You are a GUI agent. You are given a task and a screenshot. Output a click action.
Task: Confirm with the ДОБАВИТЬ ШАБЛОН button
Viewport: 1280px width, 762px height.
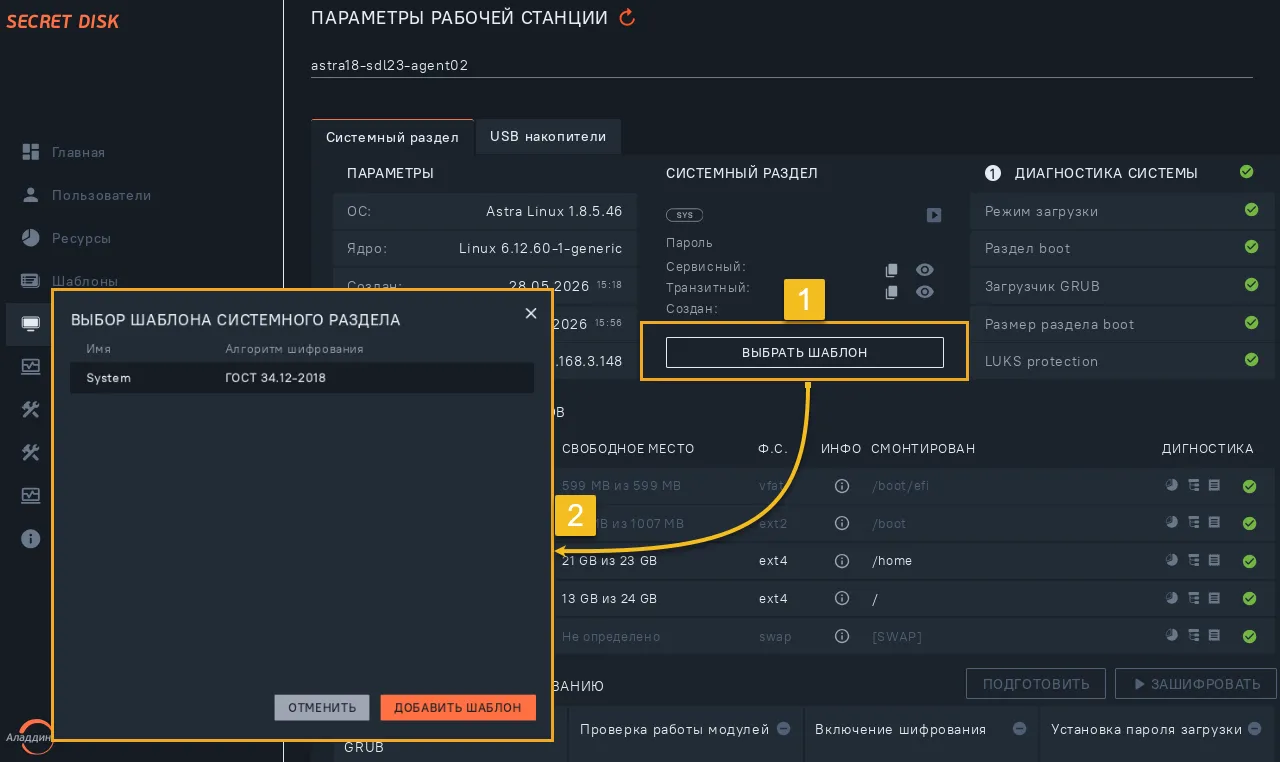tap(458, 707)
